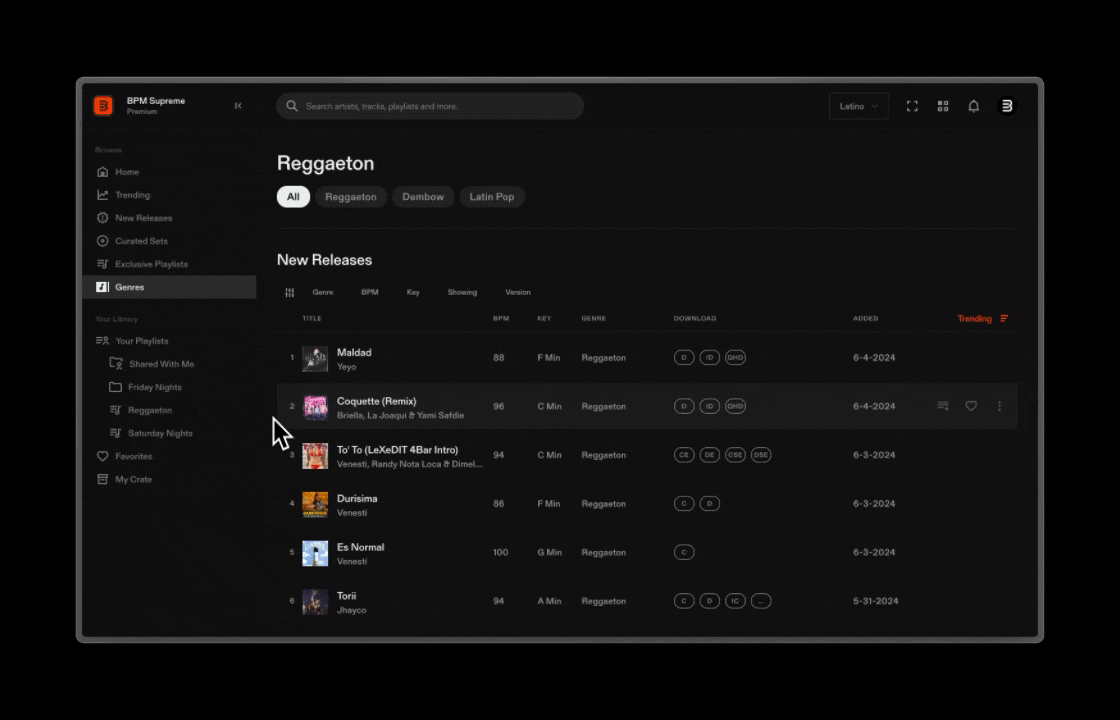This screenshot has height=720, width=1120.
Task: Open notifications bell
Action: coord(974,106)
